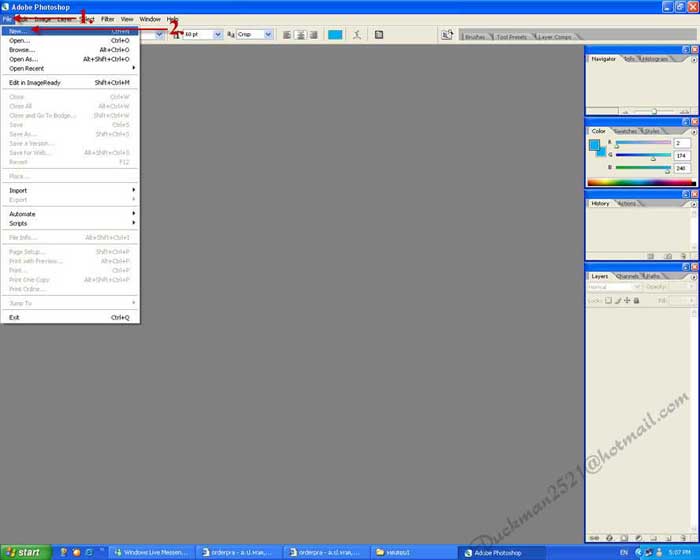
Task: Click the History create new snapshot camera icon
Action: click(x=668, y=256)
